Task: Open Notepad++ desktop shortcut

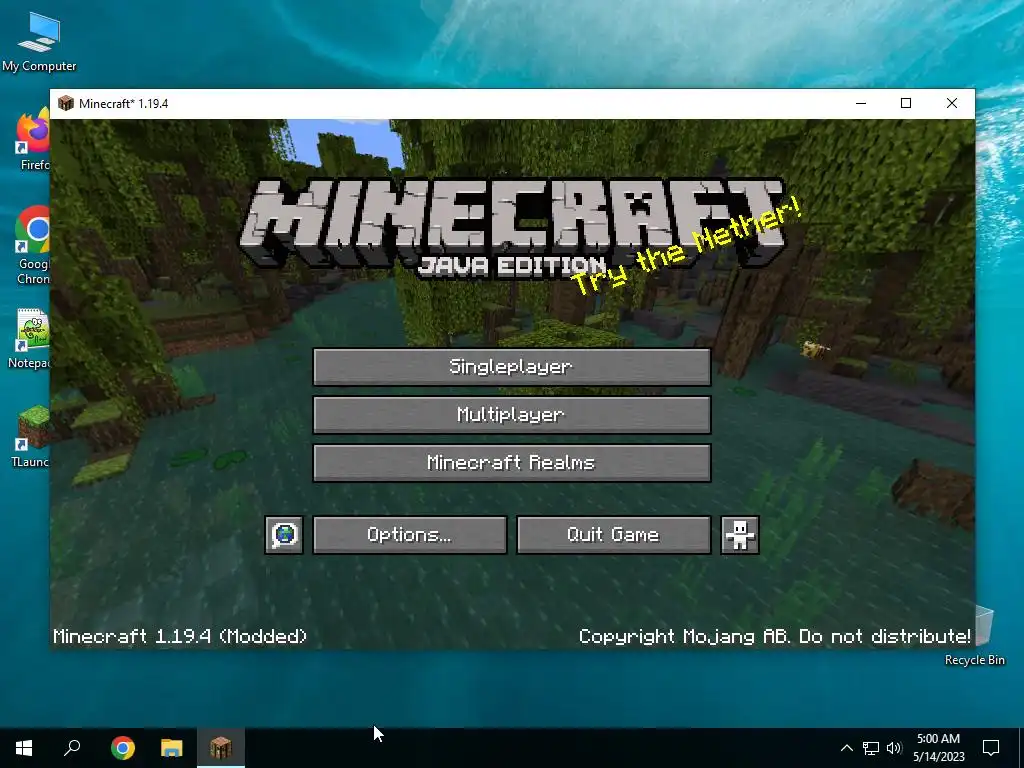Action: point(31,338)
